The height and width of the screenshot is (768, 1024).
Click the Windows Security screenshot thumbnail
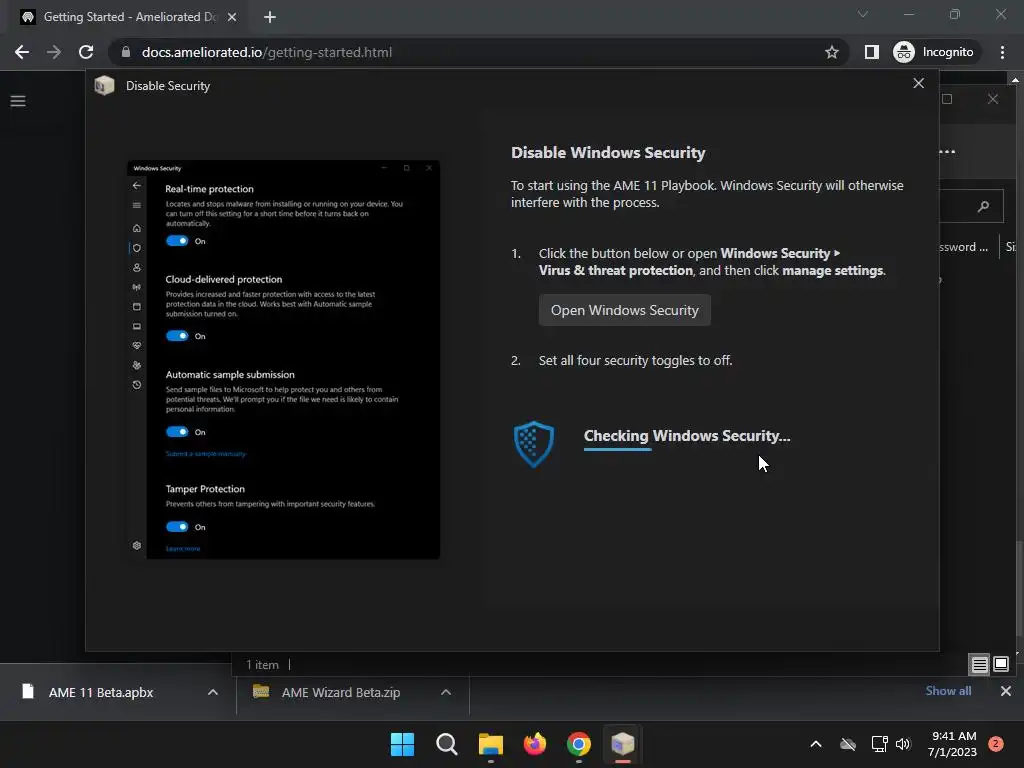point(283,359)
